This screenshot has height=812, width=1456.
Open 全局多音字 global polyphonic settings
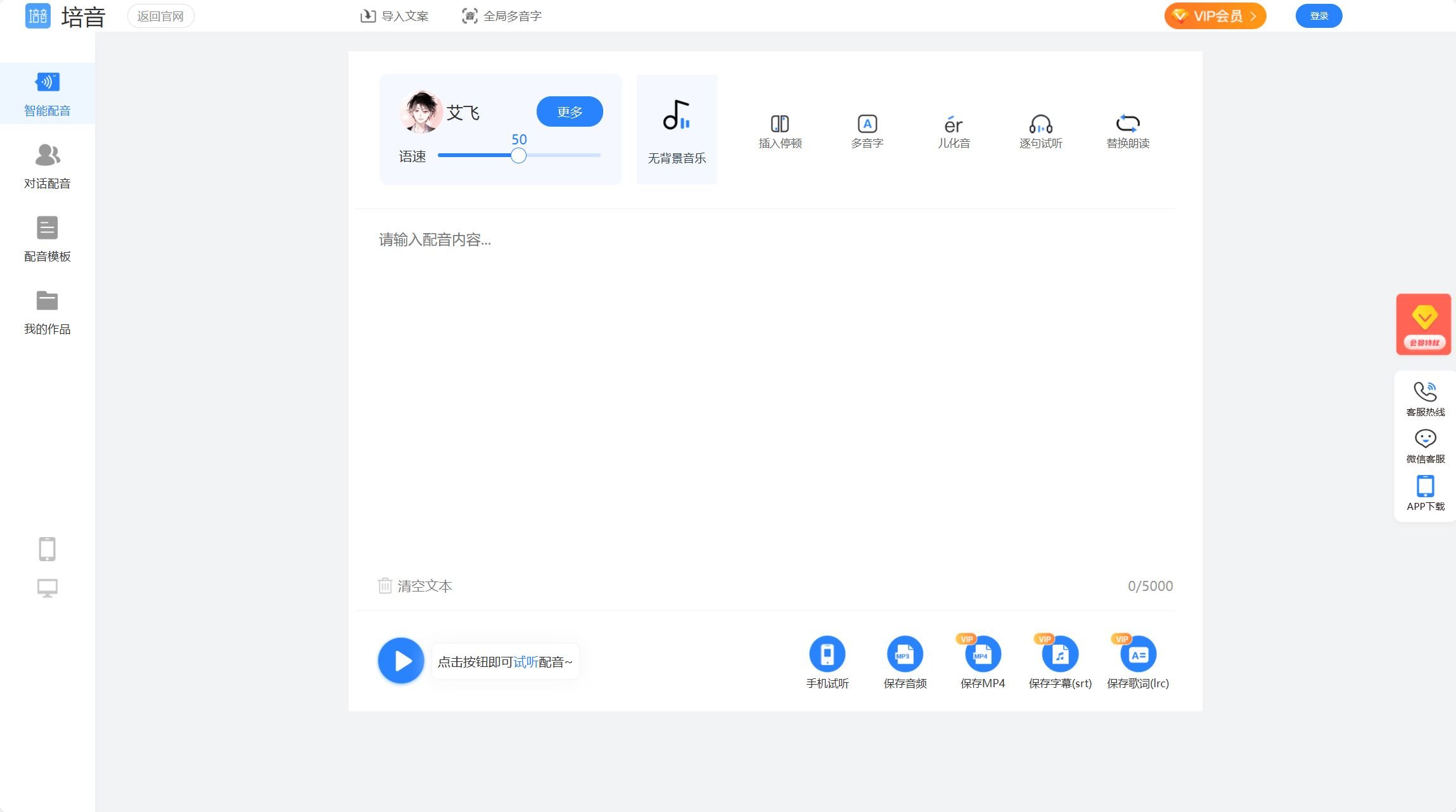[501, 15]
